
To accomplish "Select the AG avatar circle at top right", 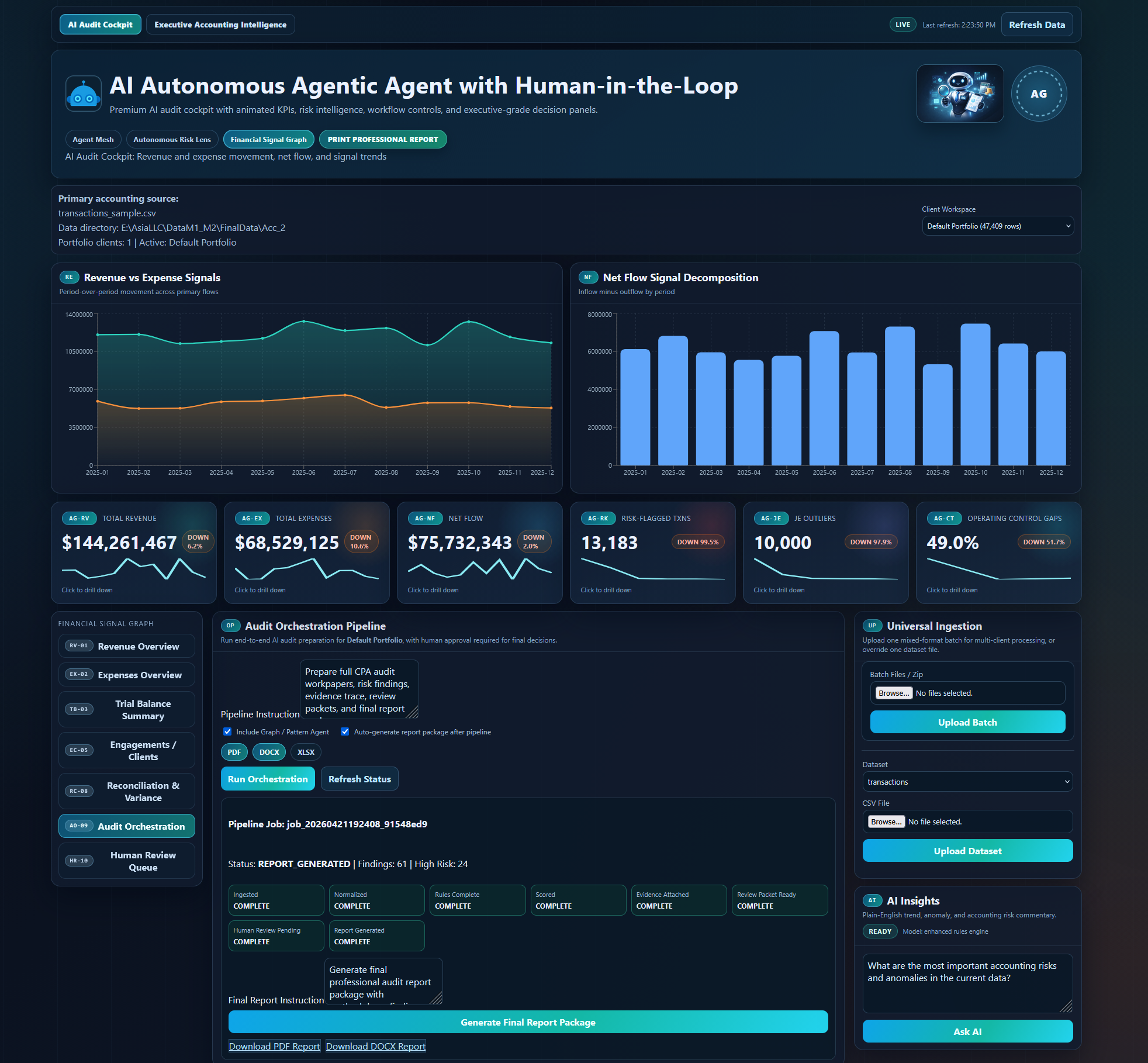I will (x=1039, y=93).
